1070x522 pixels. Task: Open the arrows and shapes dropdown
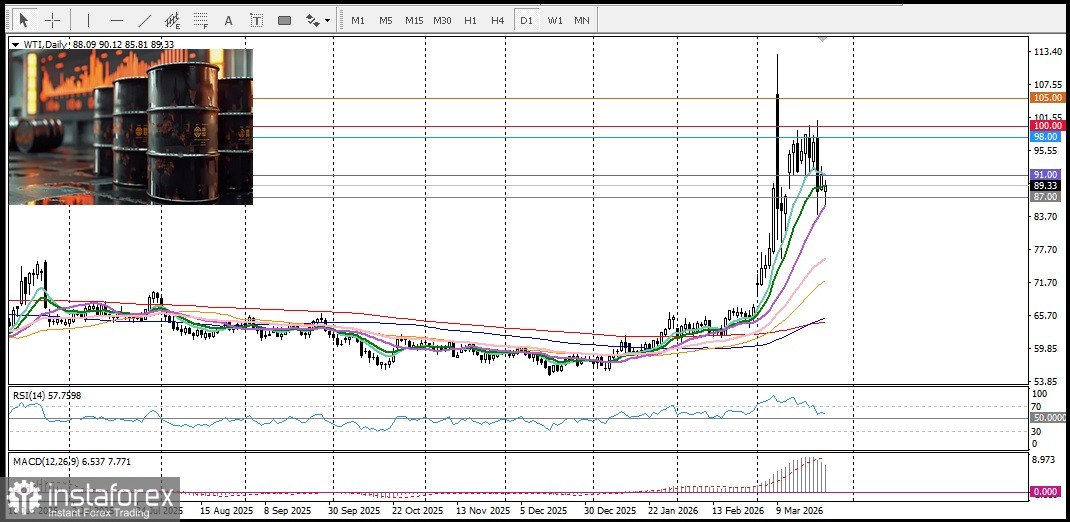318,20
